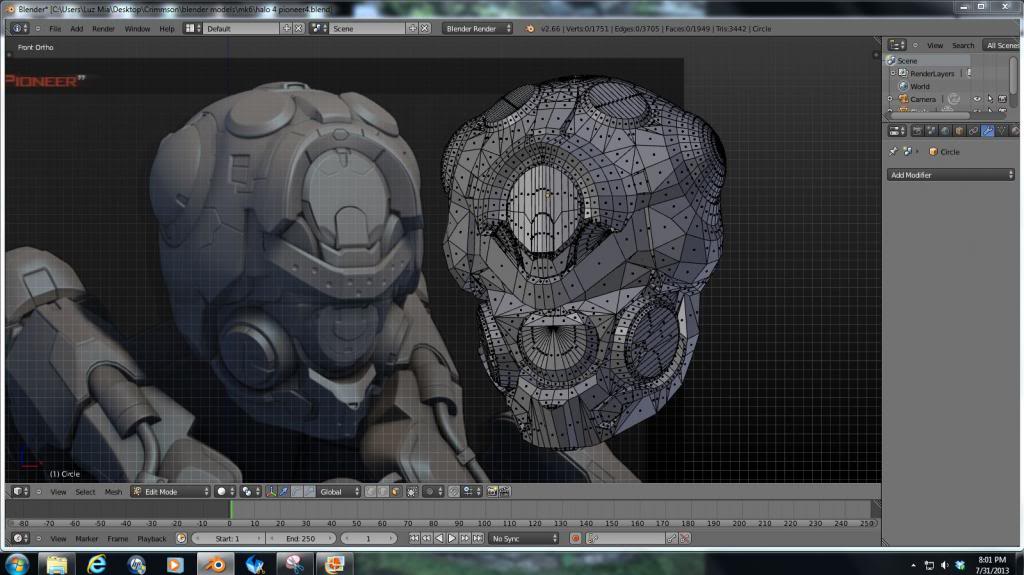
Task: Open the Render camera properties tab
Action: point(917,131)
